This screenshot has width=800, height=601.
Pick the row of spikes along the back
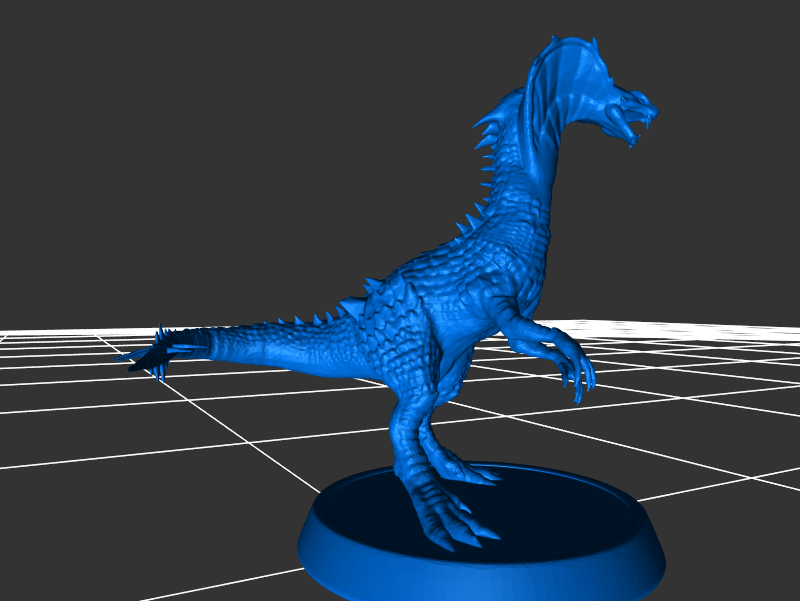[468, 222]
